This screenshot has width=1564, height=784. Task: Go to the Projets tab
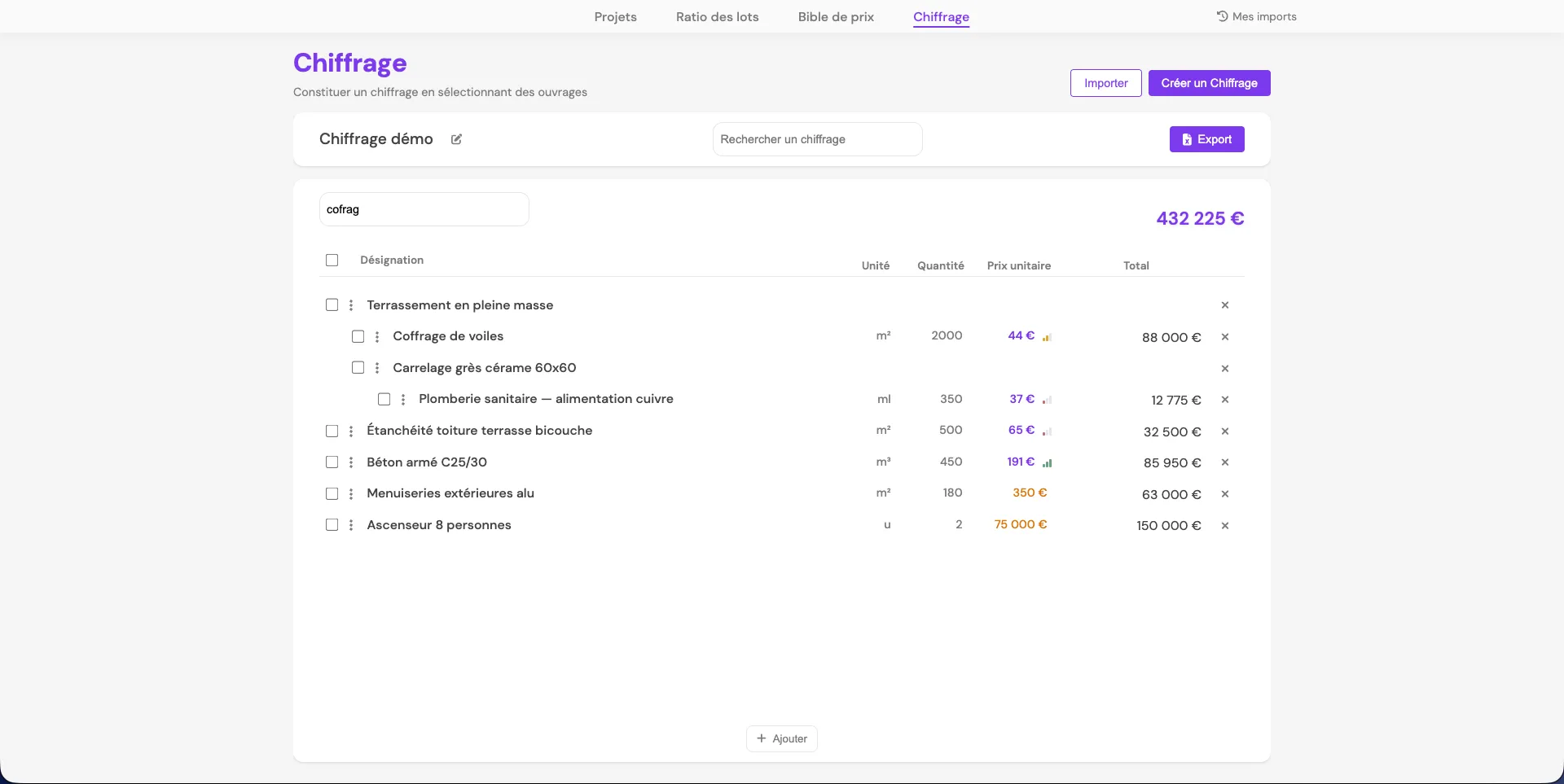click(615, 16)
